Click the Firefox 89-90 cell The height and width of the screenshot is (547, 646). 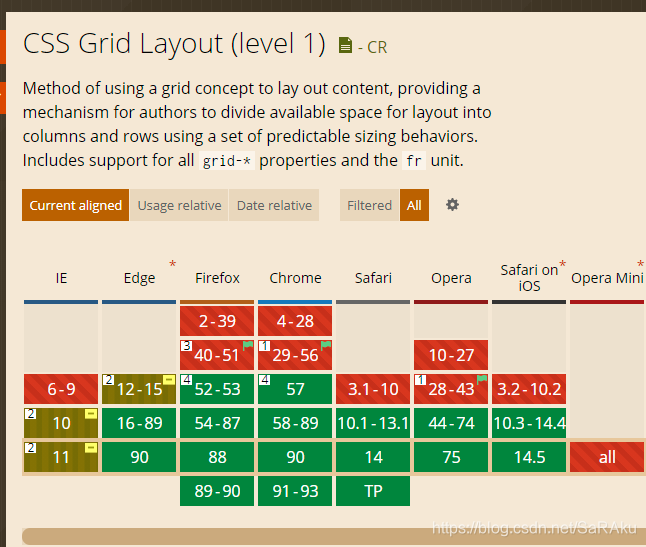tap(217, 491)
